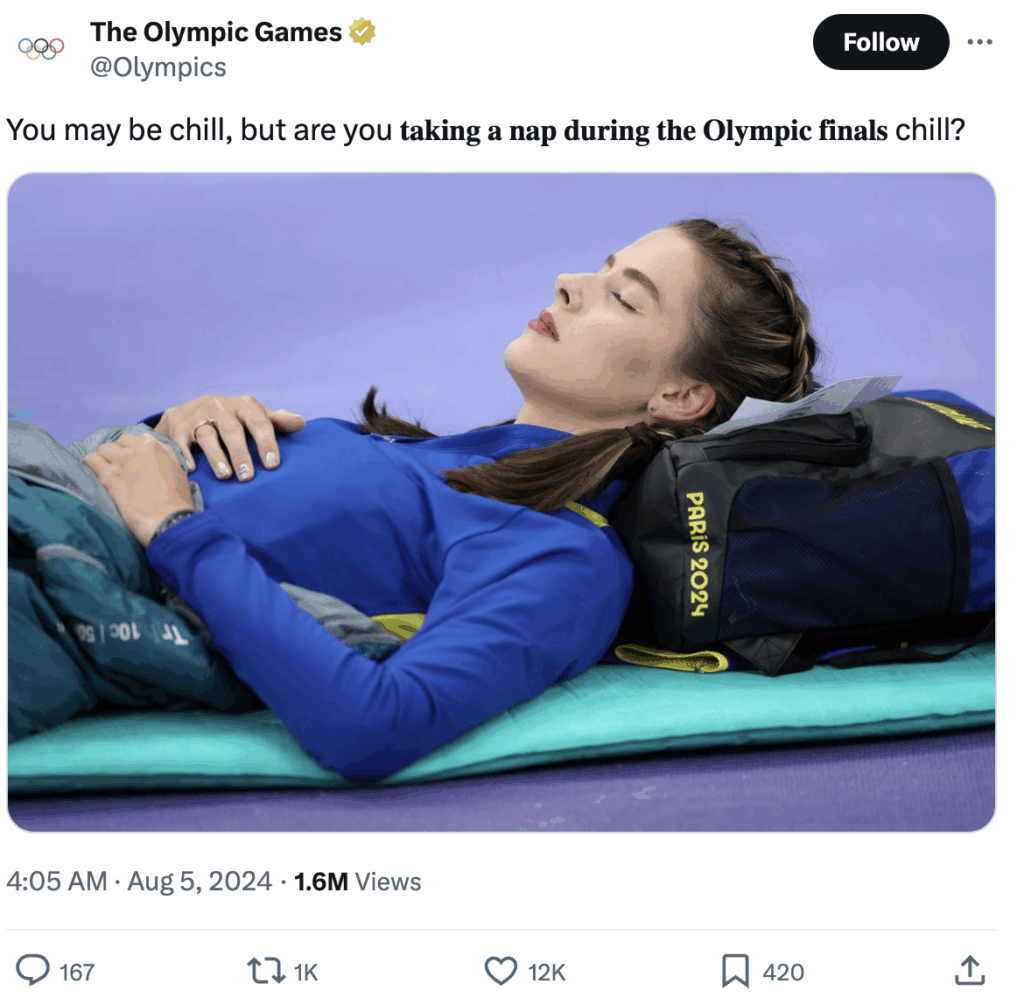The height and width of the screenshot is (1005, 1024).
Task: Click the 12K likes count
Action: click(x=547, y=972)
